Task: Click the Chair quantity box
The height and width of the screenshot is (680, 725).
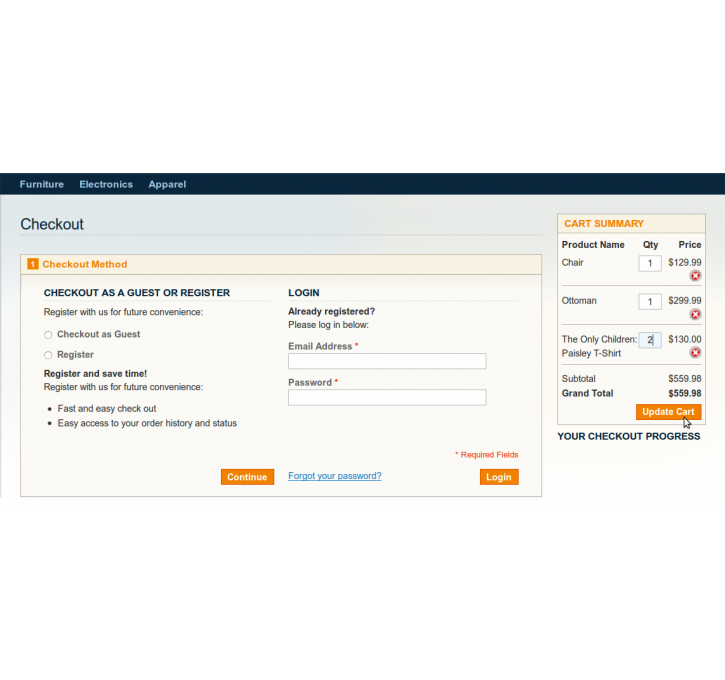Action: [x=650, y=263]
